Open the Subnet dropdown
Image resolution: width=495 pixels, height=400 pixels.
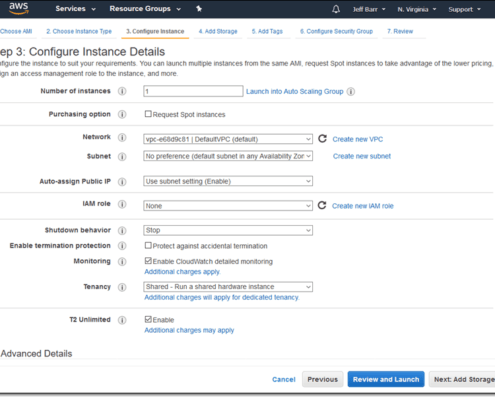point(228,156)
